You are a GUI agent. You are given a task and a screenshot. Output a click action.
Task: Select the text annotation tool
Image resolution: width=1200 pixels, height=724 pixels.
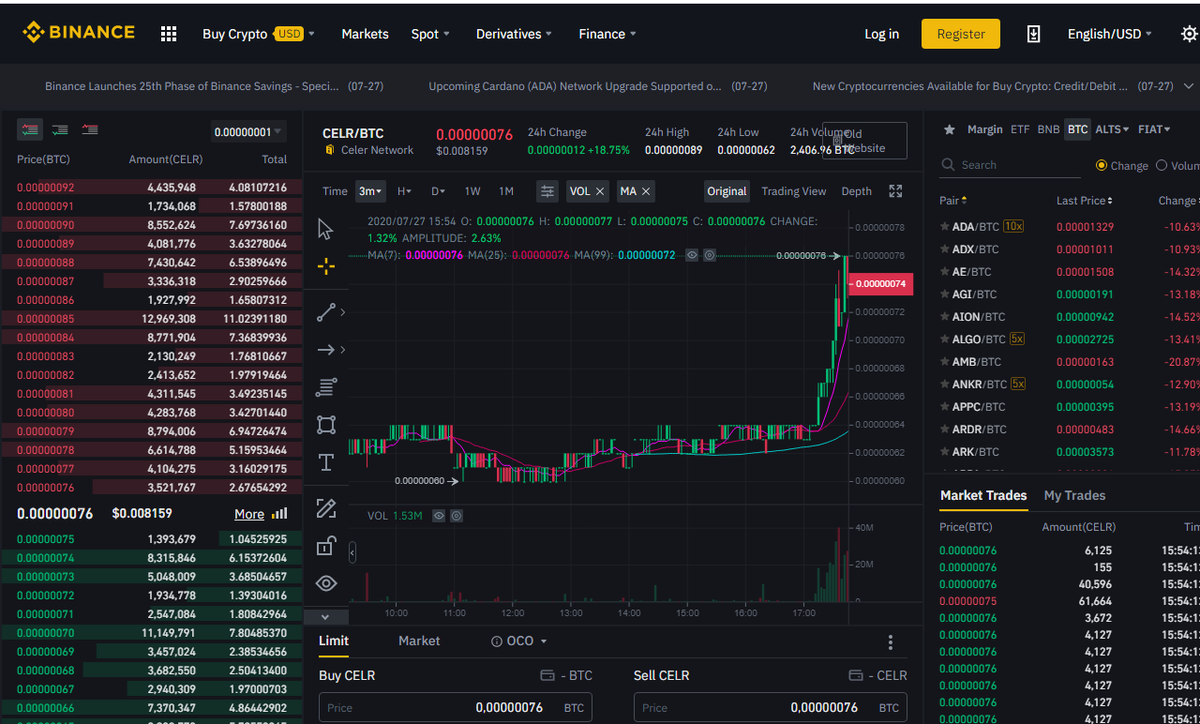(x=326, y=462)
